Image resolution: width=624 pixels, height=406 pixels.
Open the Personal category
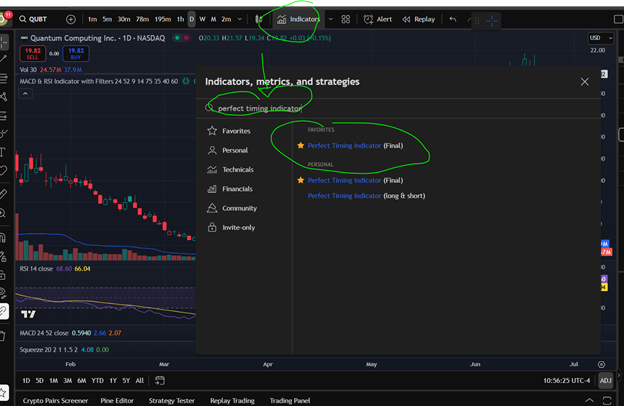point(228,150)
